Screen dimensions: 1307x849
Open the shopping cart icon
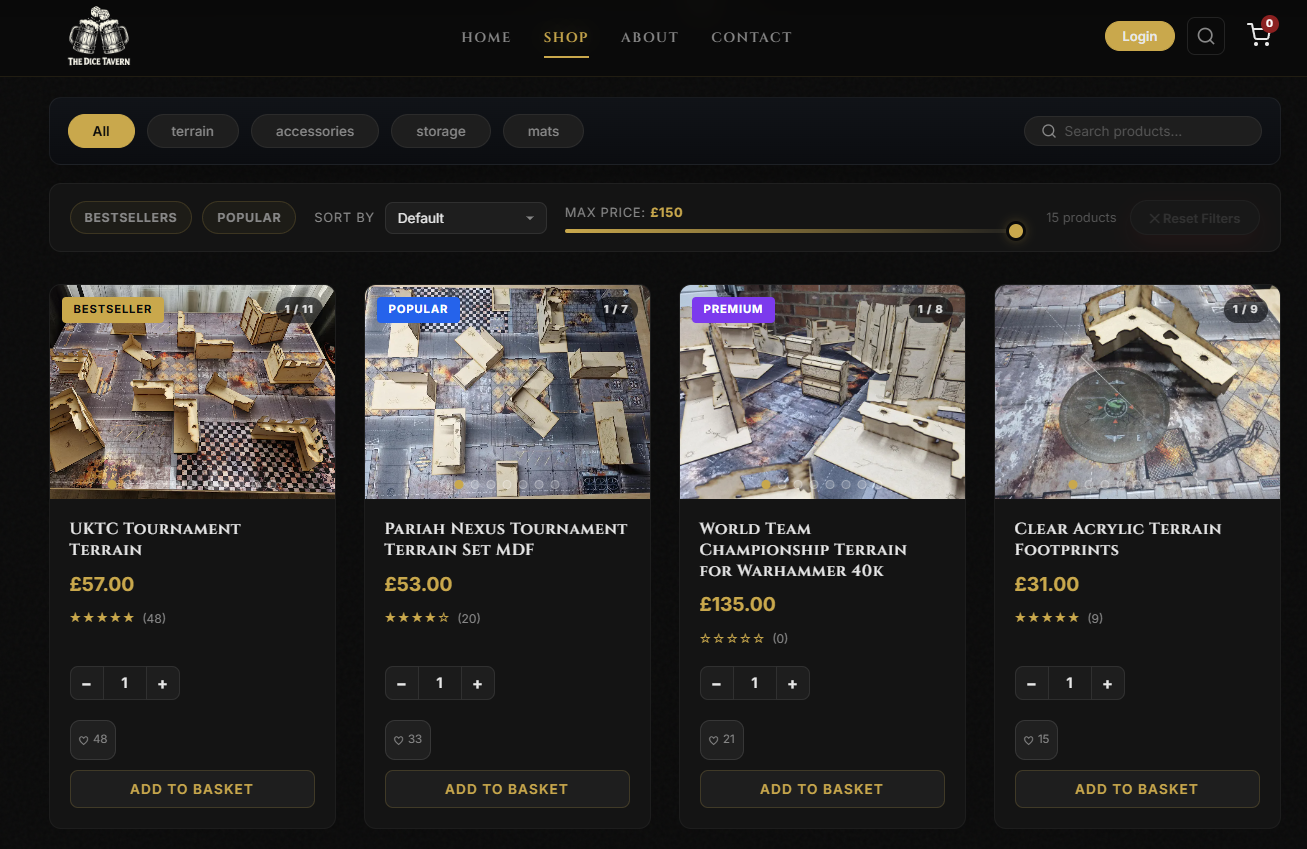pos(1258,36)
